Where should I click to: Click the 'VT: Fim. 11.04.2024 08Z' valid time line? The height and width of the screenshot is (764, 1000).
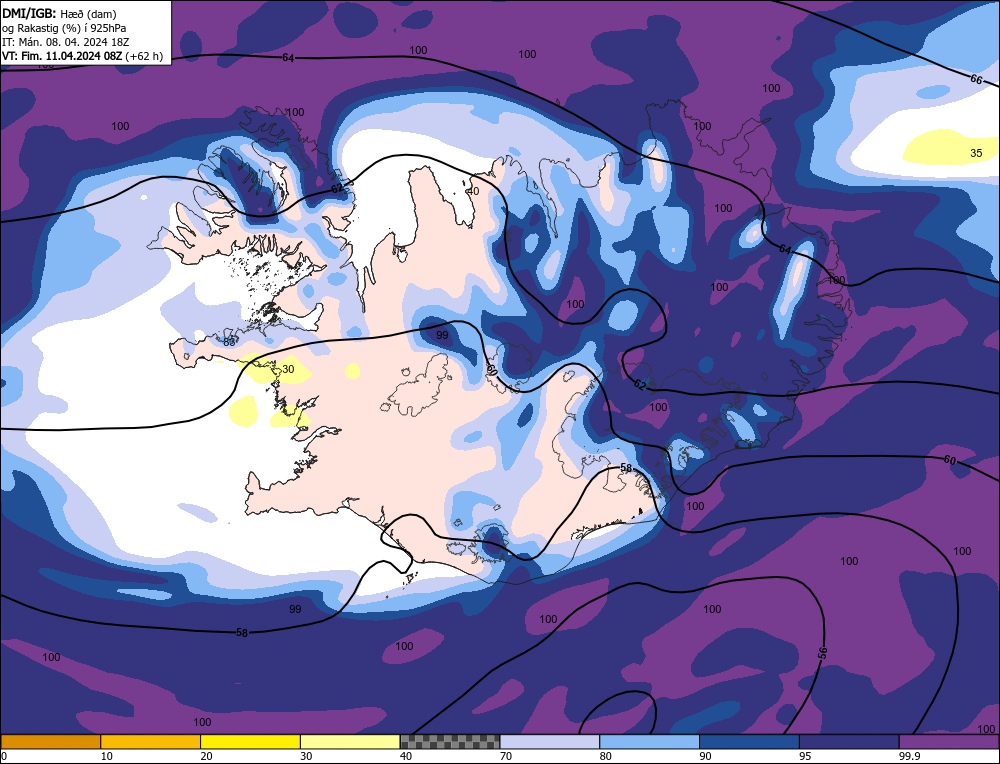point(62,56)
